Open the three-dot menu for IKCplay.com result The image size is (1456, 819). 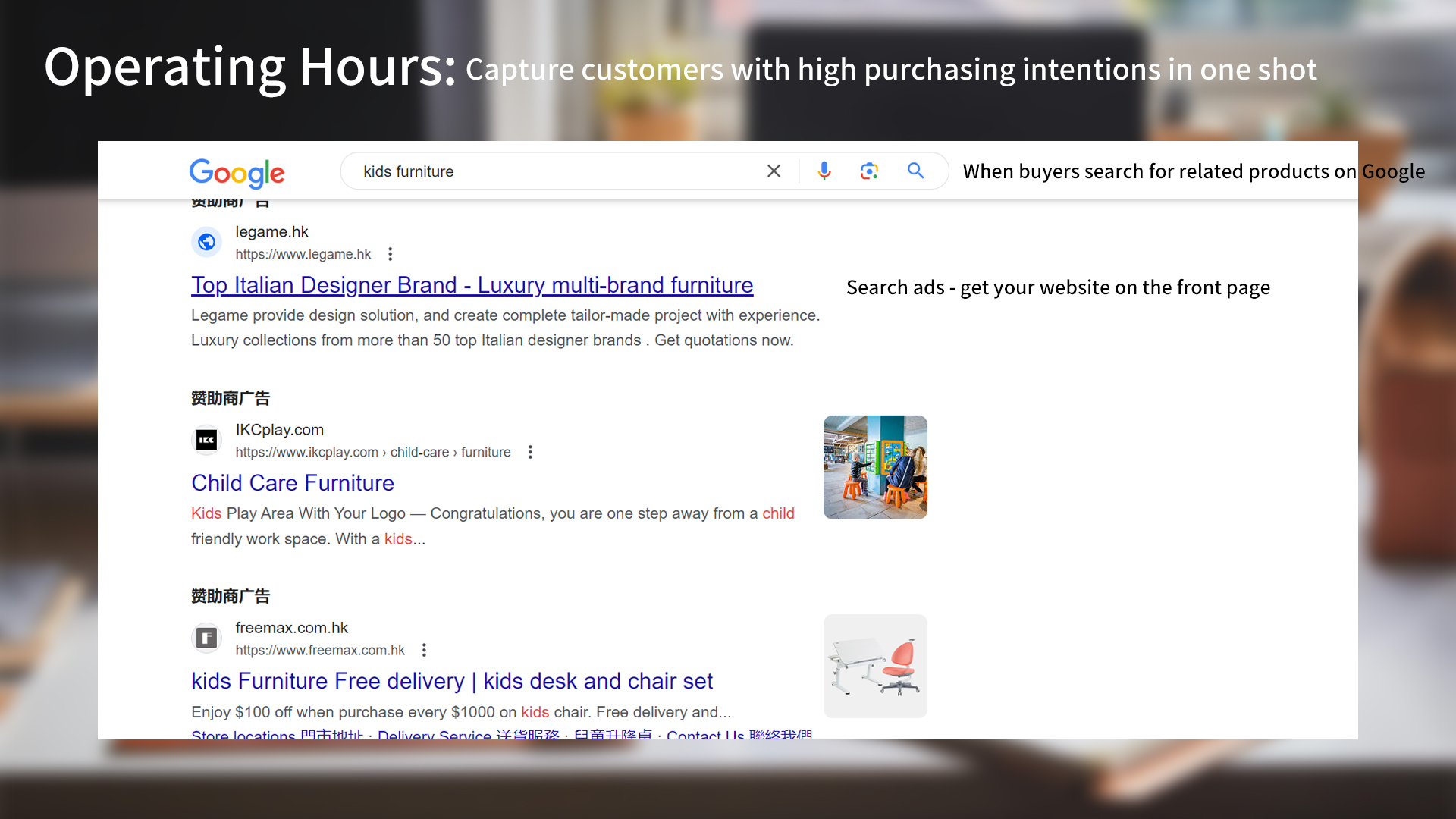click(x=529, y=451)
